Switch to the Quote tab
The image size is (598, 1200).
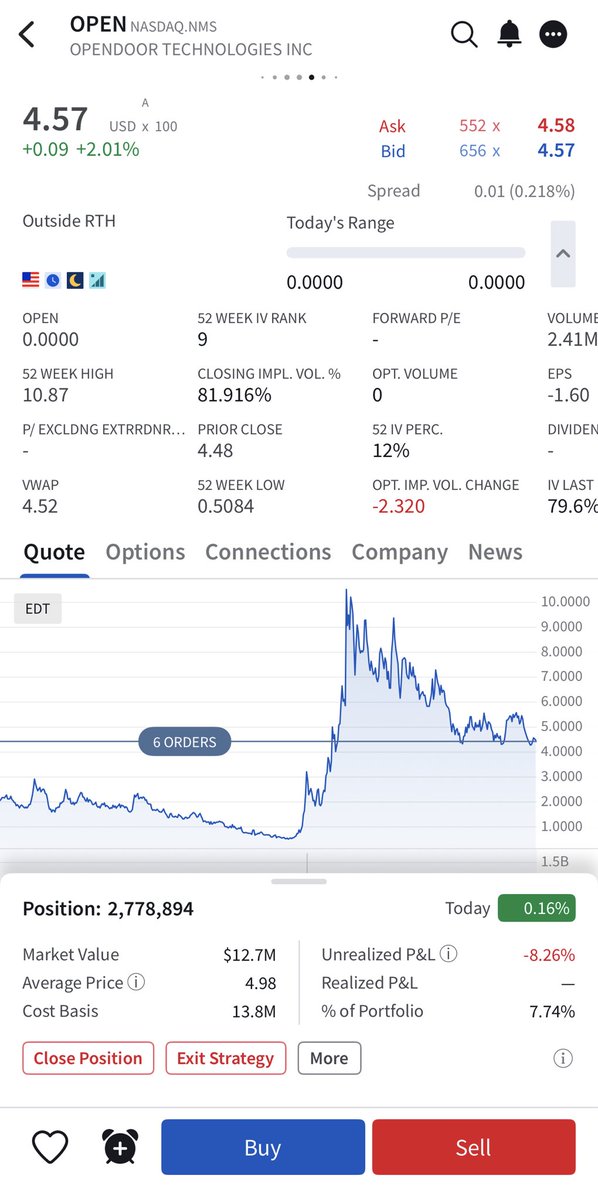click(54, 552)
